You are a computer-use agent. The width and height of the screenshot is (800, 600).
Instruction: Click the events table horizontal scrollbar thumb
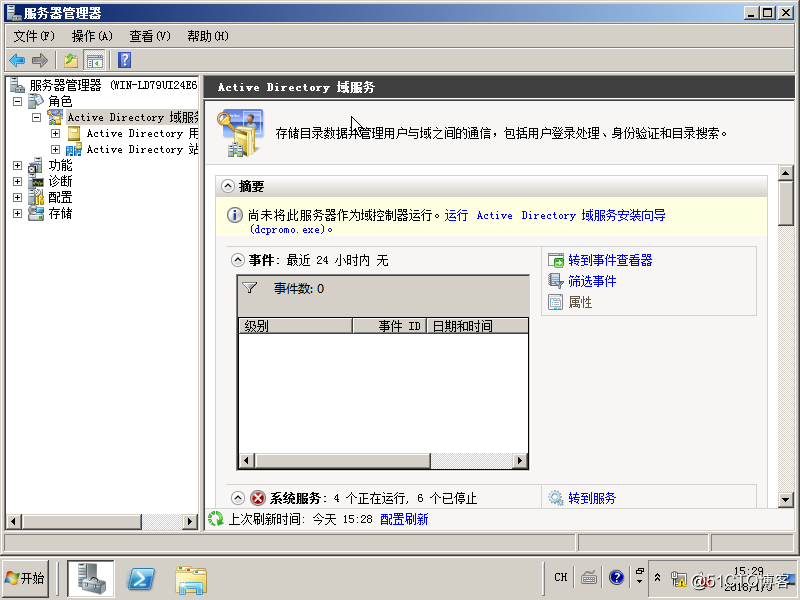[x=343, y=460]
